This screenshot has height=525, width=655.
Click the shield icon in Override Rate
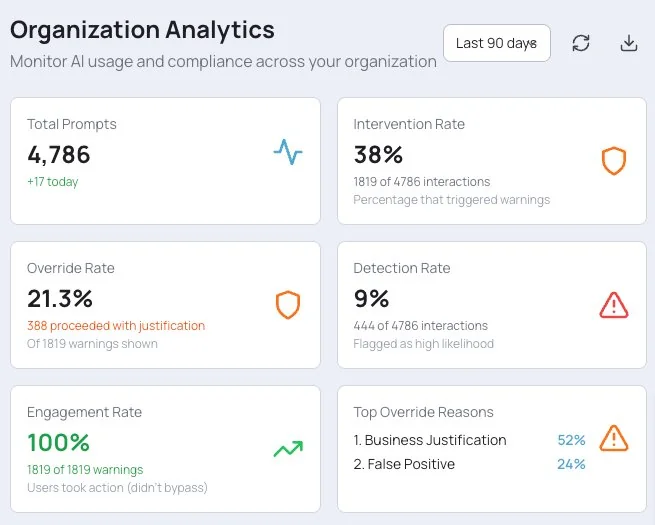point(288,305)
